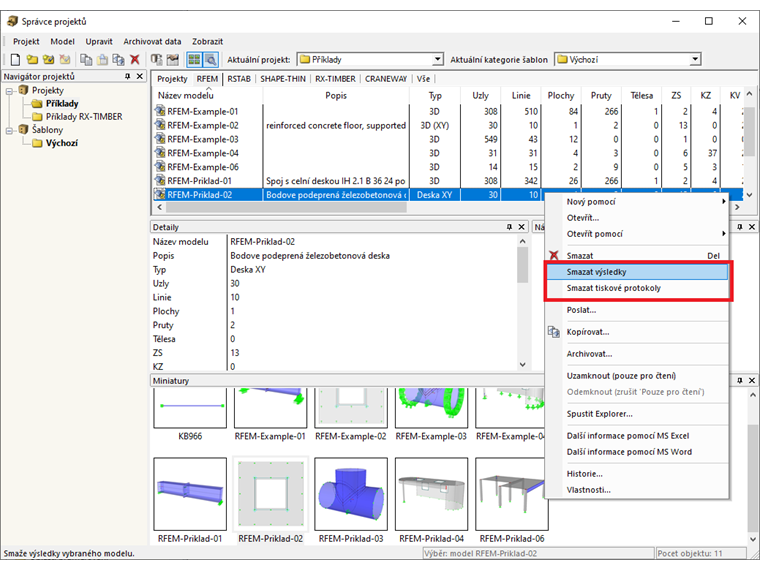Click the Miniatury panel scroll-up arrow
This screenshot has width=760, height=570.
[x=752, y=395]
